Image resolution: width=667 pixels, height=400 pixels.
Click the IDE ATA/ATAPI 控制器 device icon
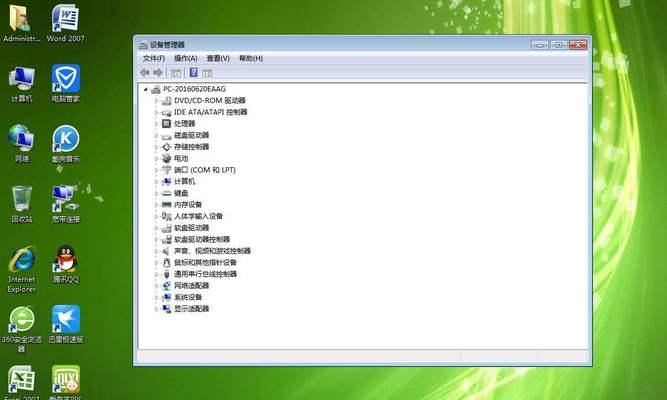(x=166, y=112)
